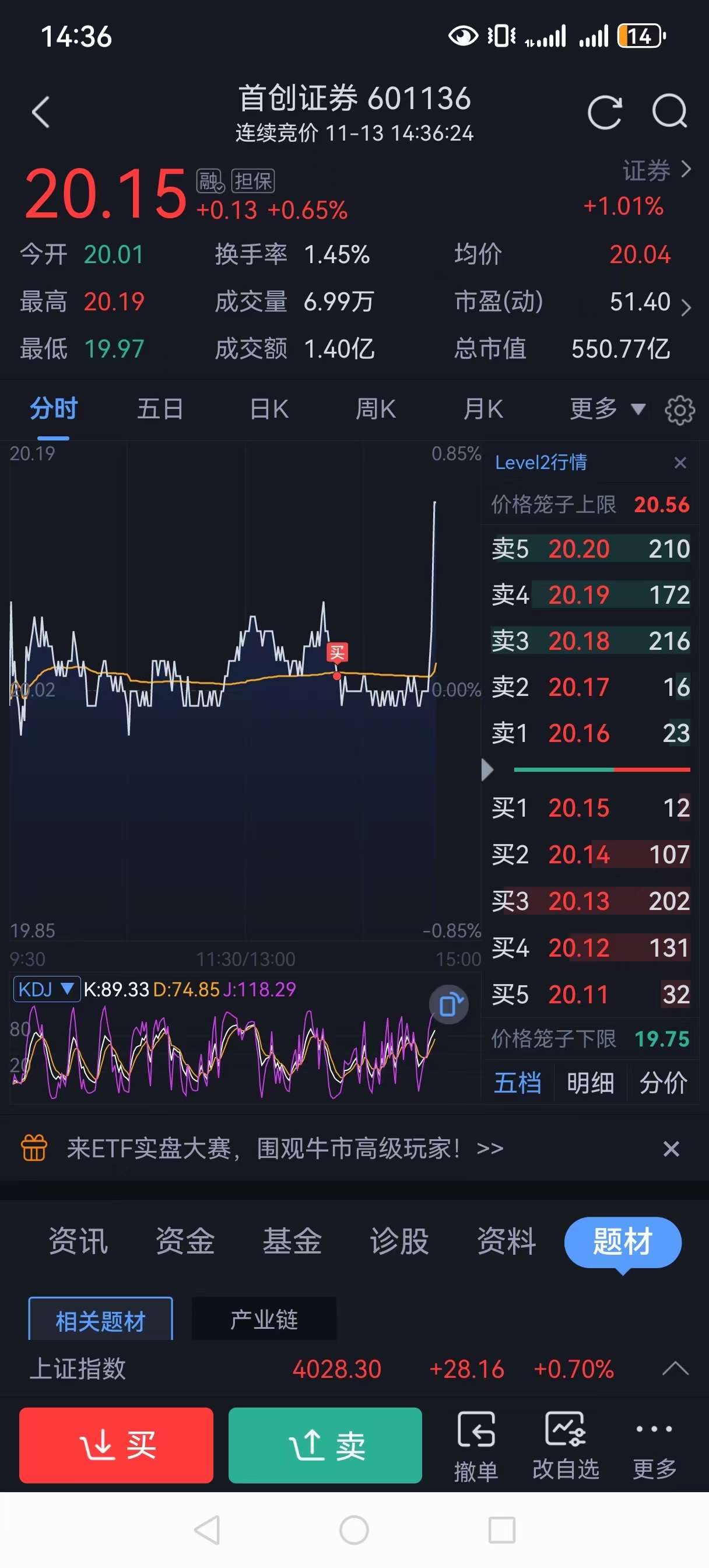Viewport: 709px width, 1568px height.
Task: Collapse order book with triangle arrow
Action: [x=487, y=769]
